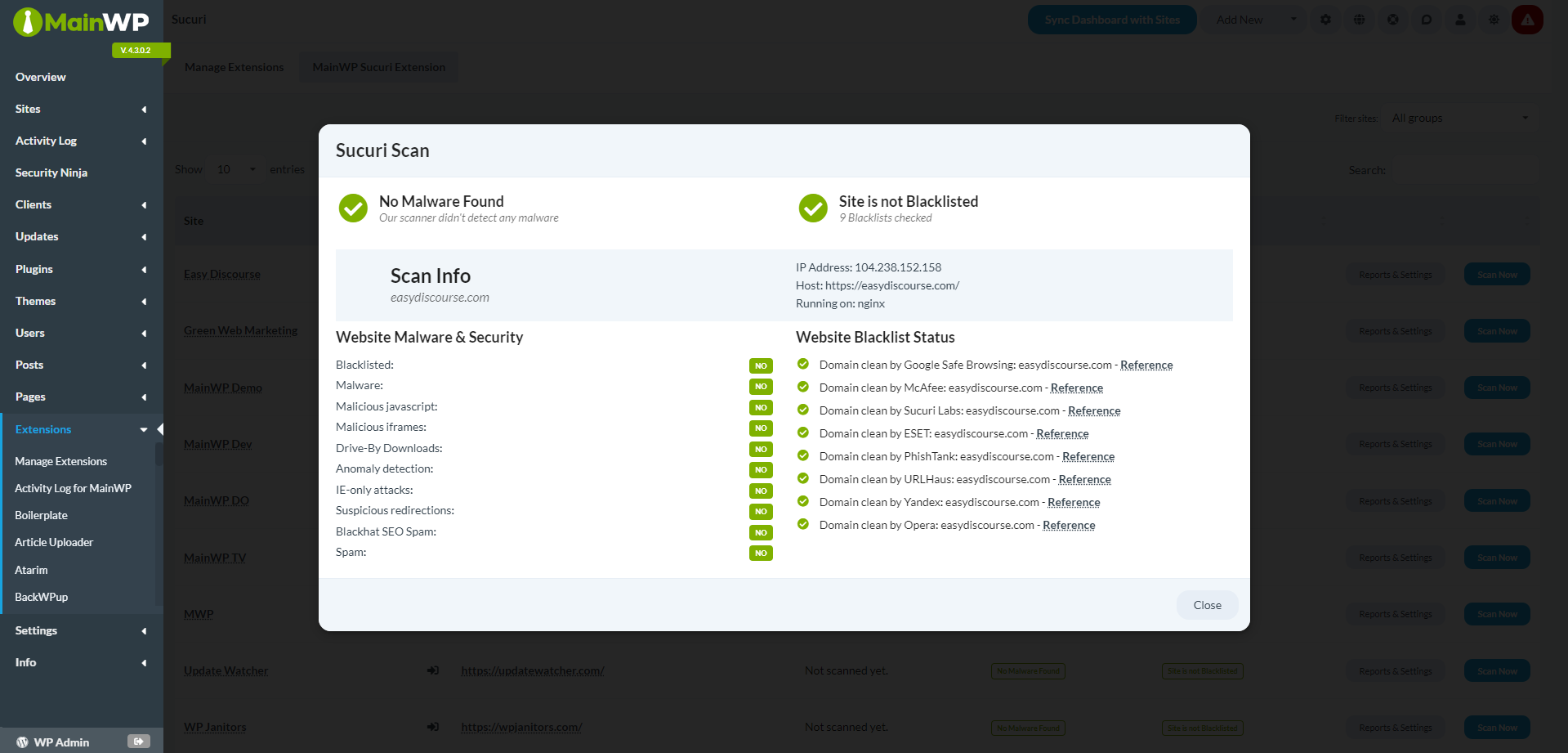Open Boilerplate extension in sidebar

[41, 515]
